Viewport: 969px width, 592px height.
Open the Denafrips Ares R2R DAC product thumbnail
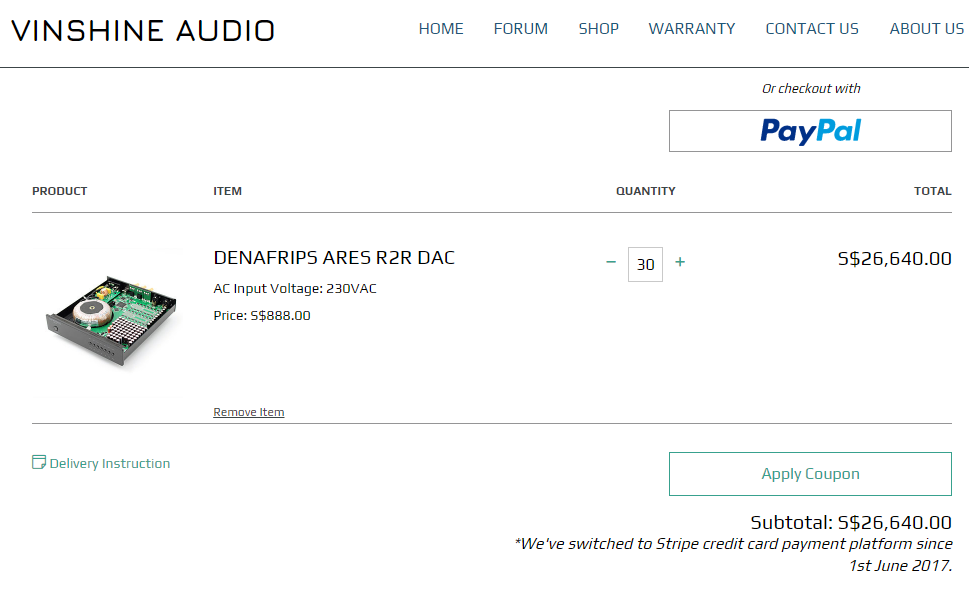point(108,322)
